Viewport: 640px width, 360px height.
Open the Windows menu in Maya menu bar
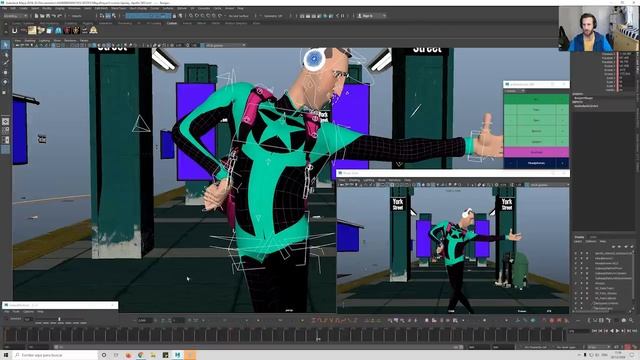(x=74, y=8)
